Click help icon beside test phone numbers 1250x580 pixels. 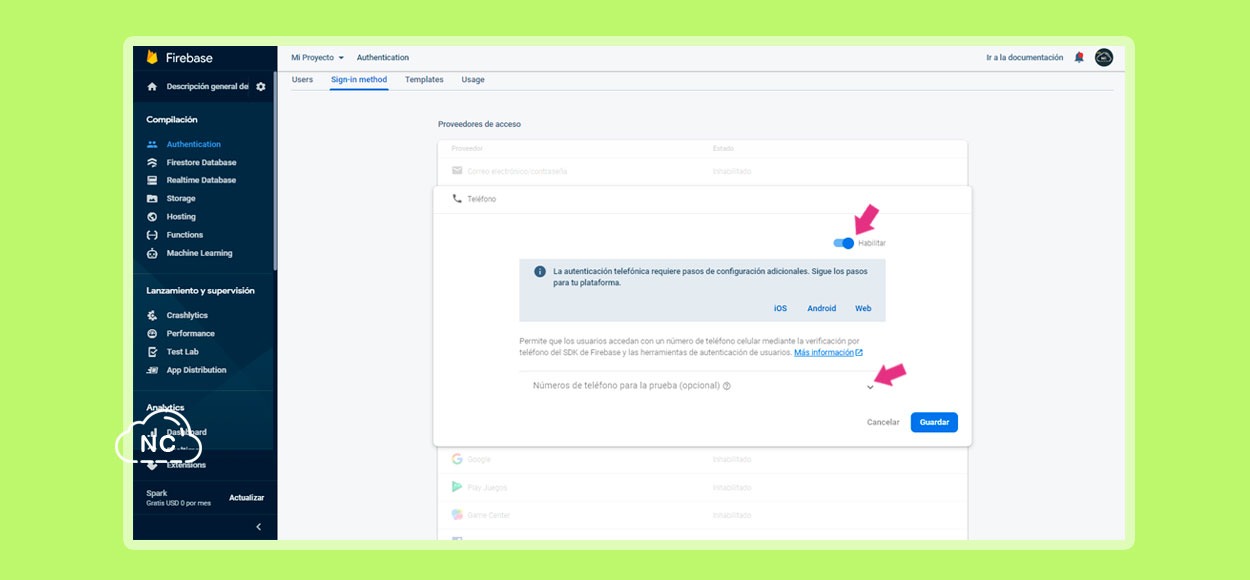[x=727, y=386]
